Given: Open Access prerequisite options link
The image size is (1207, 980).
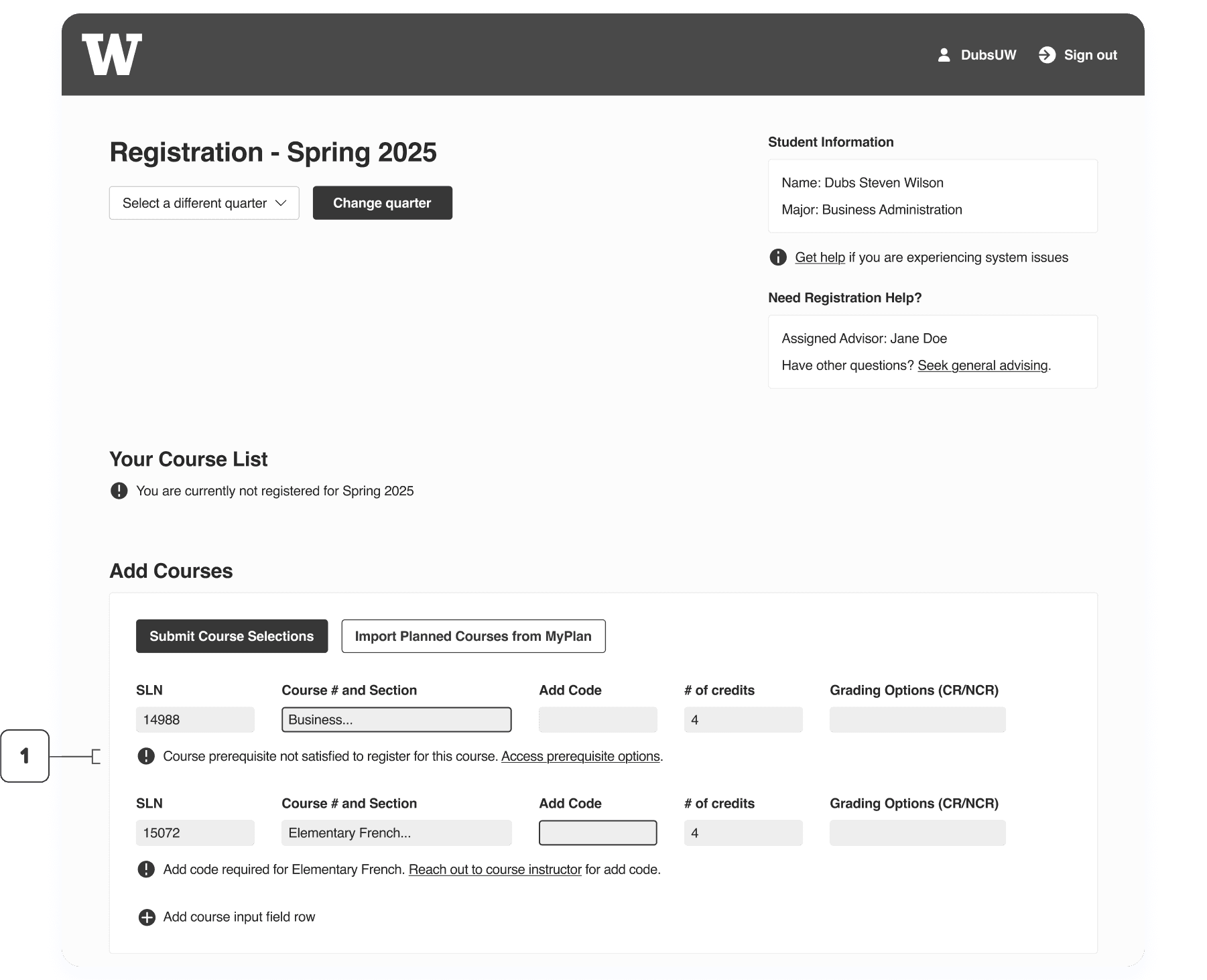Looking at the screenshot, I should point(580,756).
